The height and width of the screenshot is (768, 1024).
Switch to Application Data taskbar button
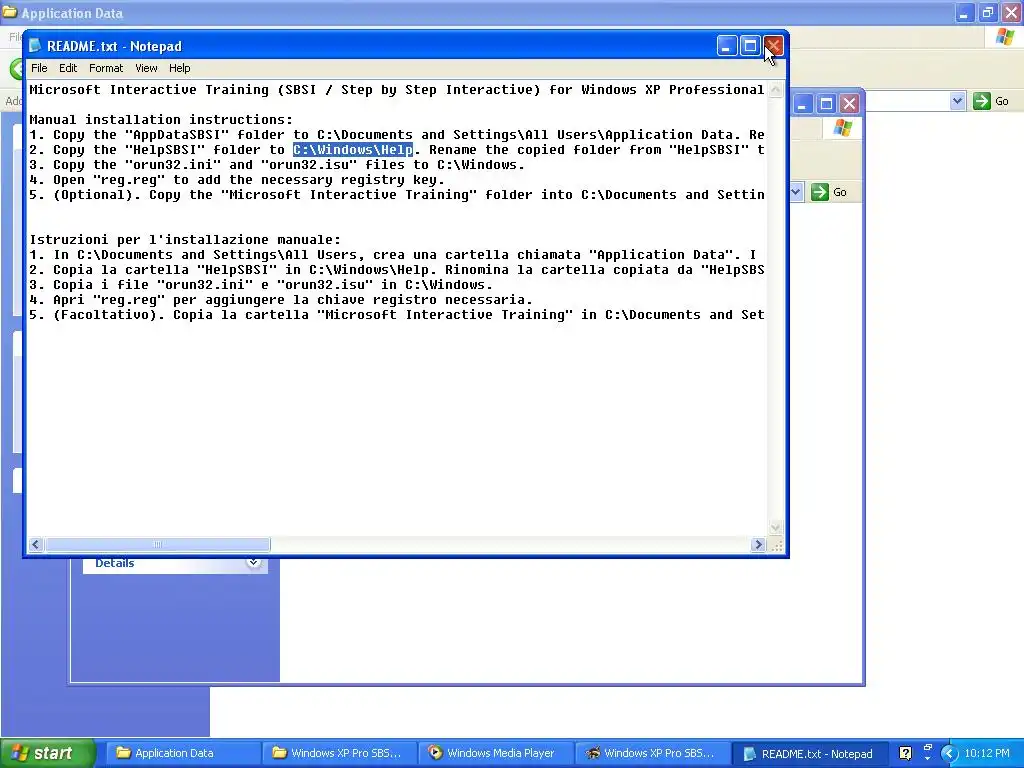click(182, 753)
